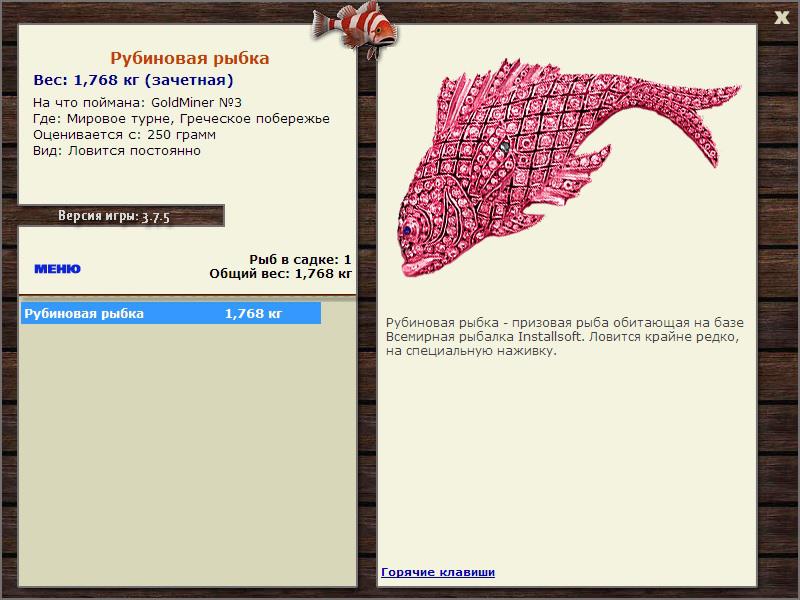
Task: Click the 1,768 кг weight in the list row
Action: 253,313
